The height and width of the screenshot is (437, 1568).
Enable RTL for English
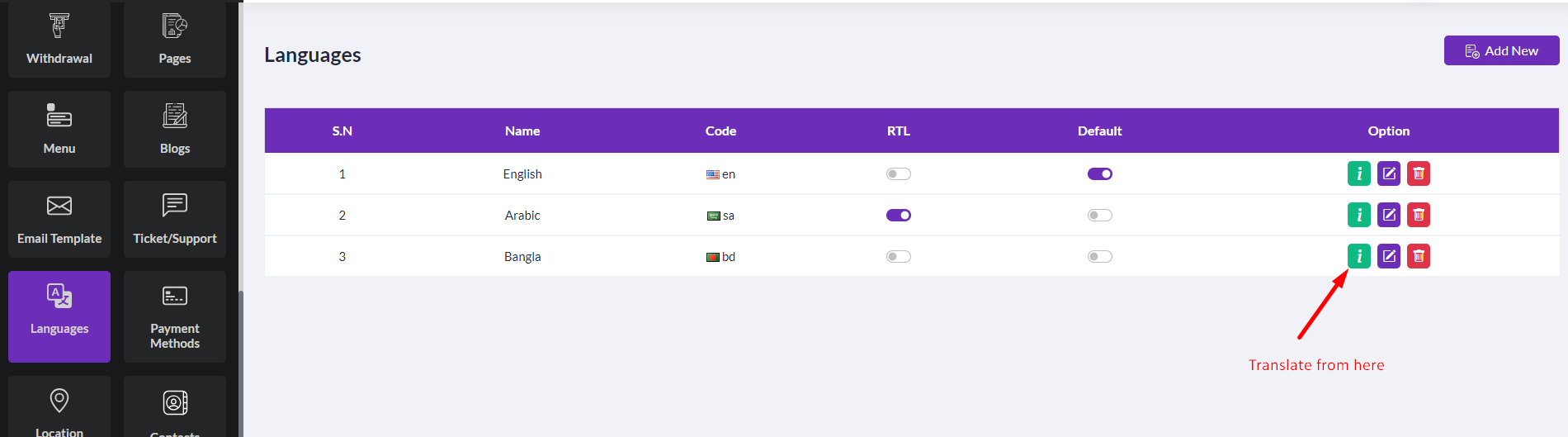899,174
